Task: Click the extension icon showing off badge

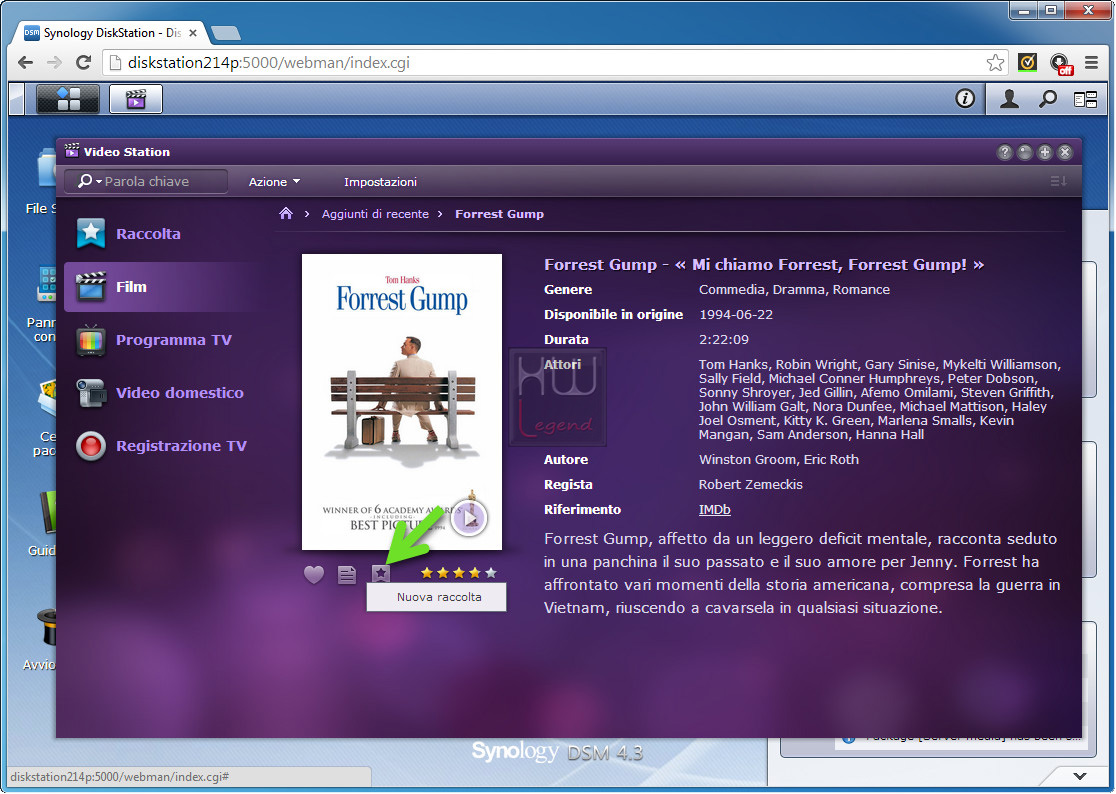Action: pyautogui.click(x=1060, y=64)
